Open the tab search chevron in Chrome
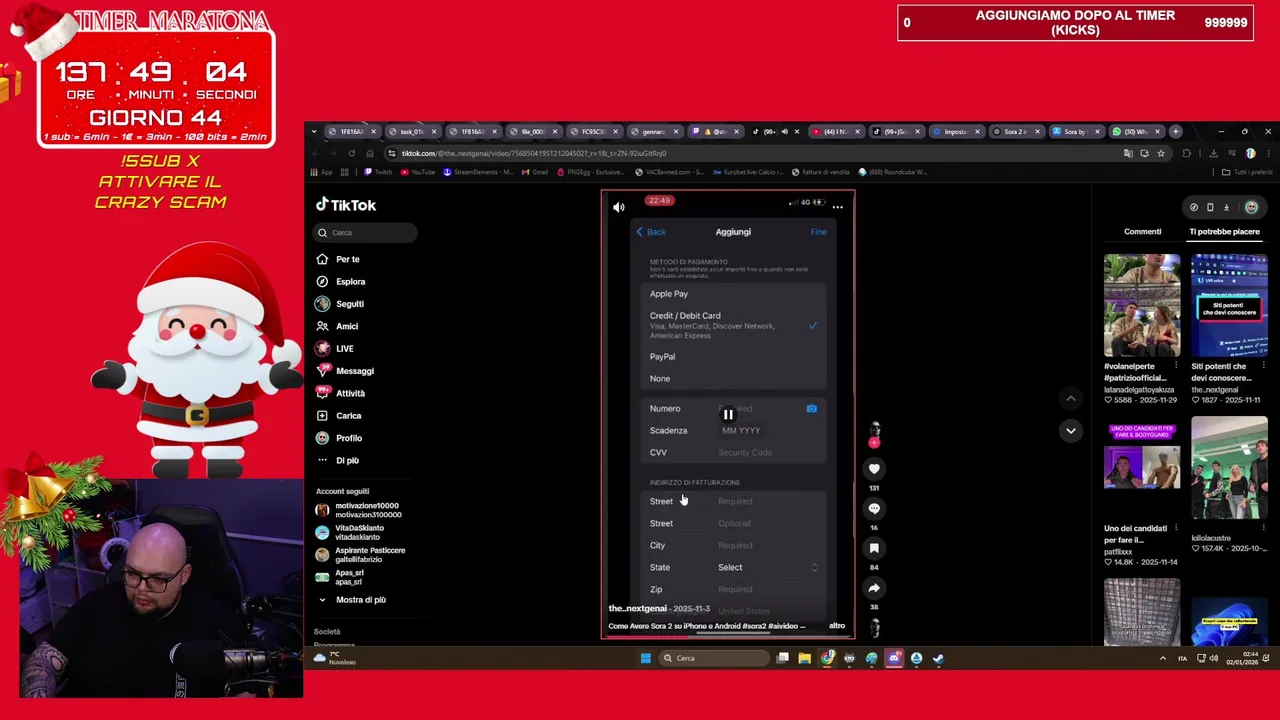Image resolution: width=1280 pixels, height=720 pixels. [314, 131]
